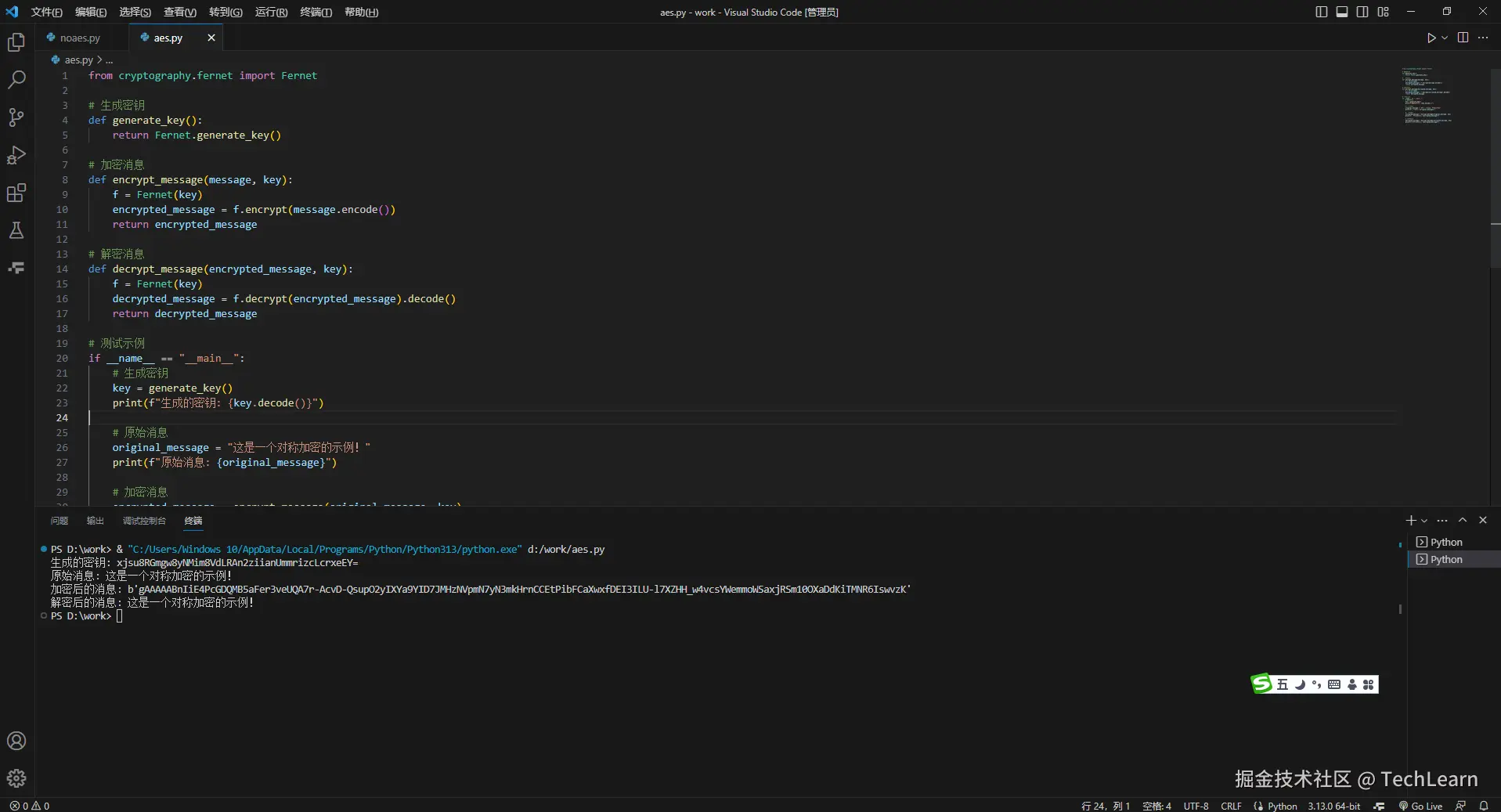
Task: Click the Python path link in terminal
Action: [325, 550]
